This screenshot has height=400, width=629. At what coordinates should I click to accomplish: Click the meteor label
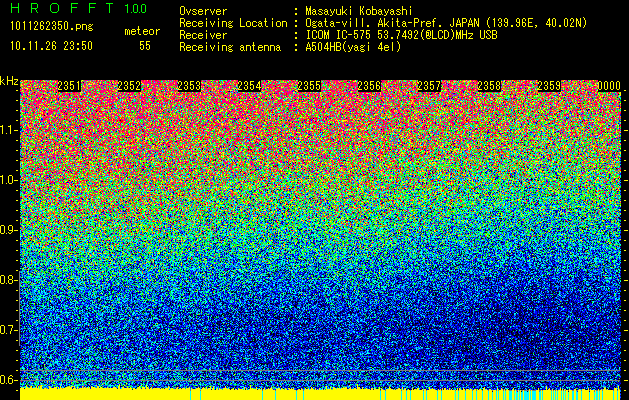tap(142, 31)
